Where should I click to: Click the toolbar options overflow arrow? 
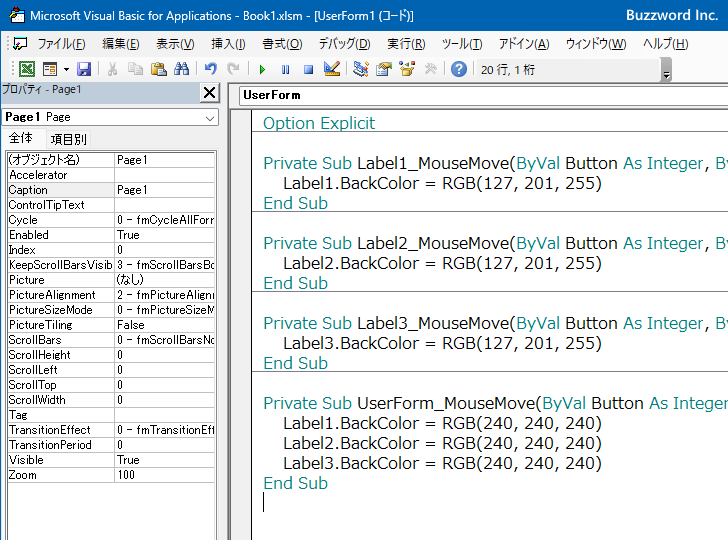(666, 70)
